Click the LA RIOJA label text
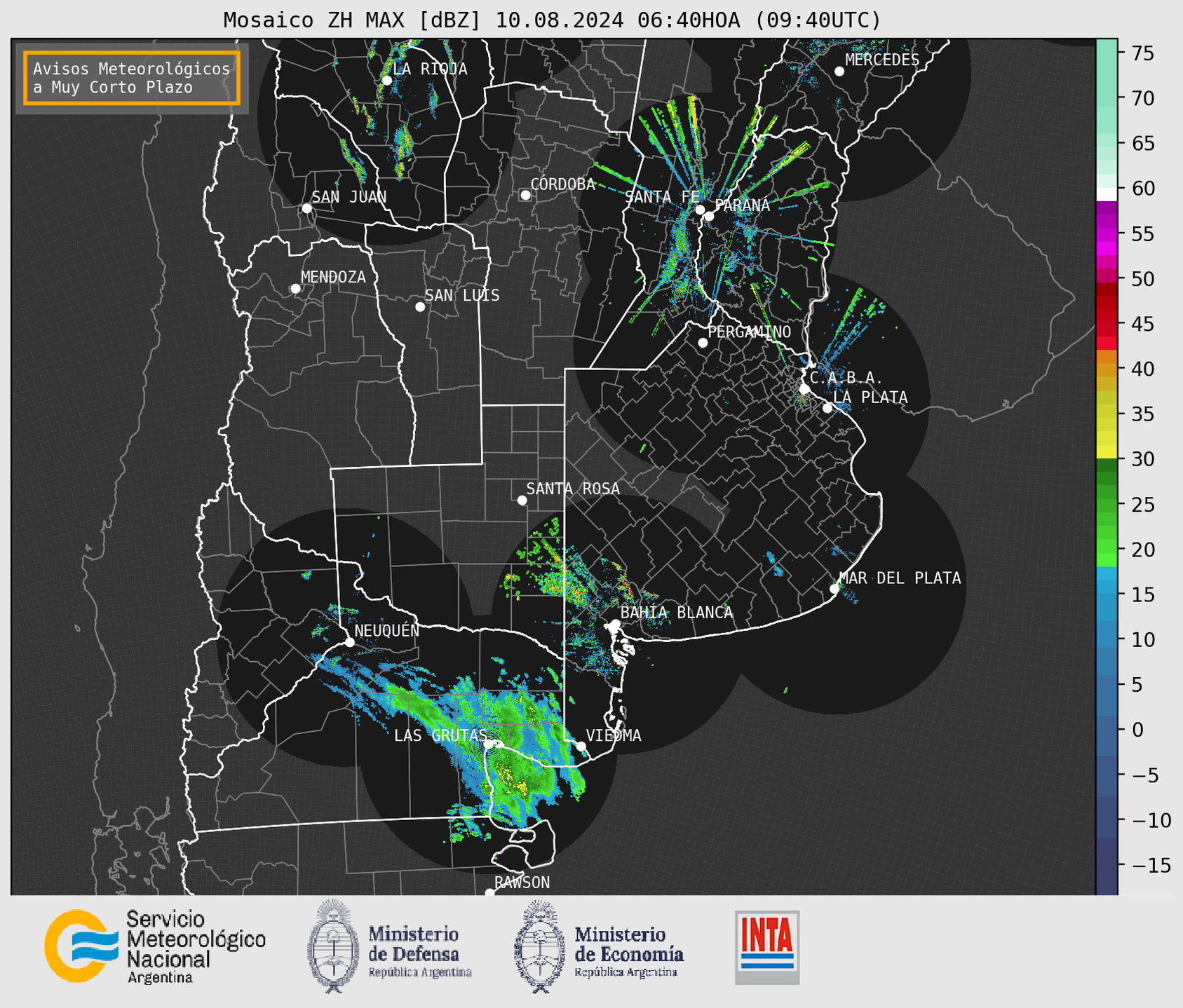 (x=430, y=69)
